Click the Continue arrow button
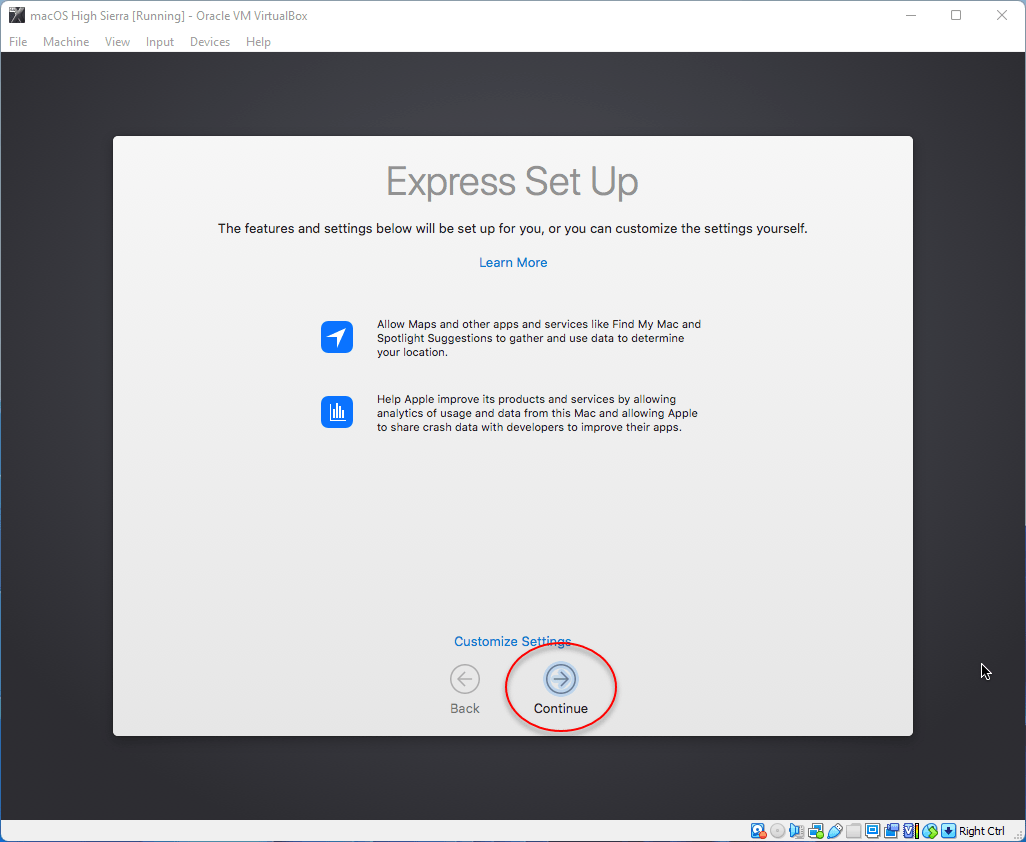 pyautogui.click(x=561, y=679)
